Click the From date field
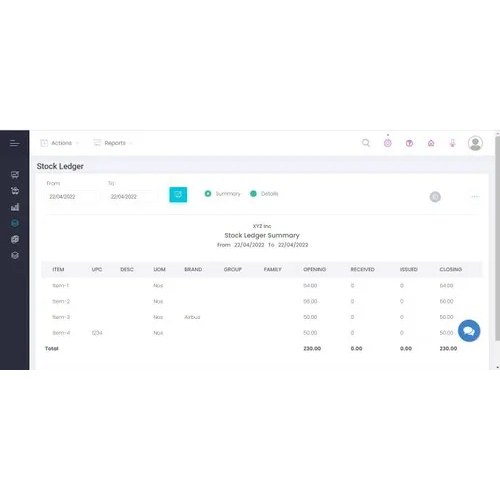Image resolution: width=500 pixels, height=500 pixels. point(72,197)
